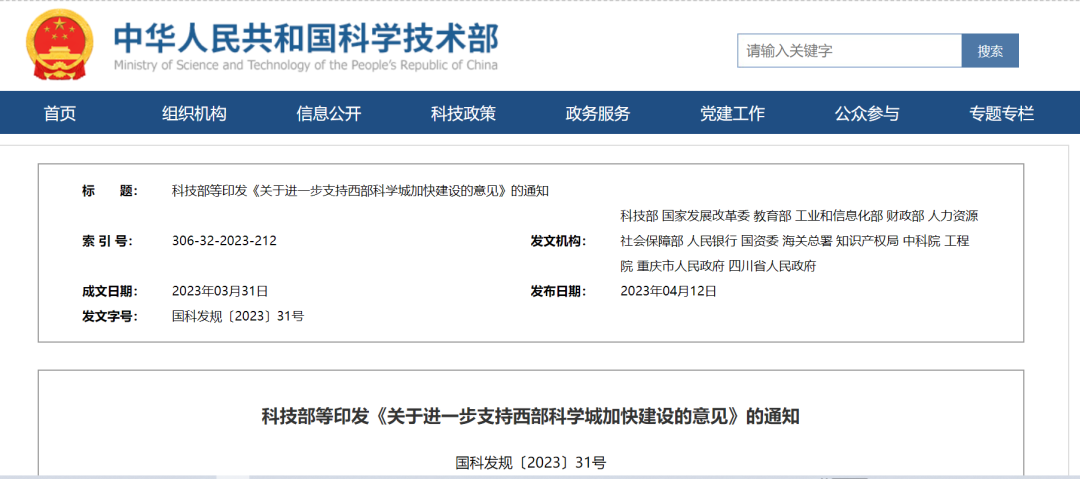Click the 发文字号 label

[x=110, y=316]
